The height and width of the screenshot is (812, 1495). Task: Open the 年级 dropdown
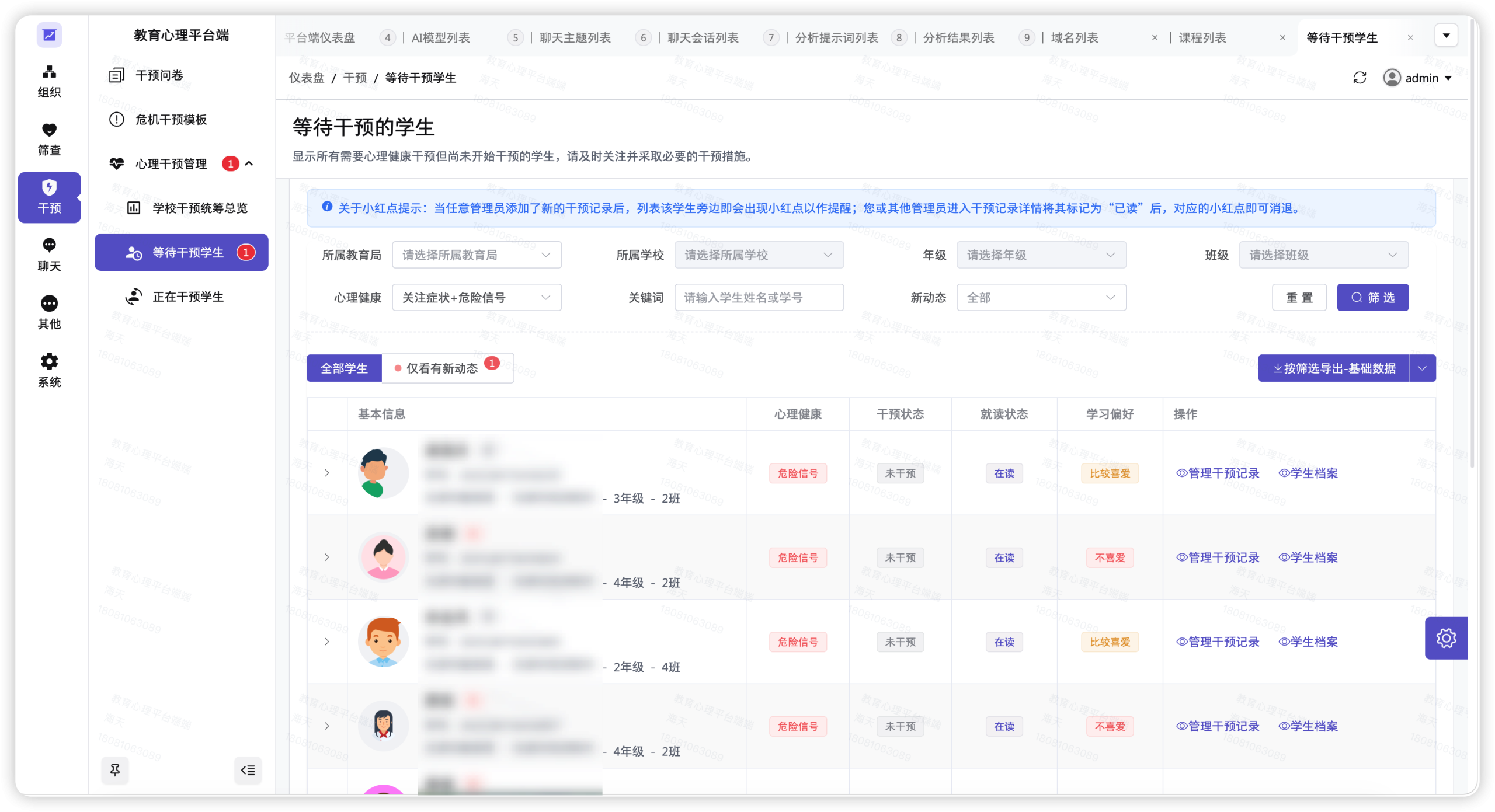click(1041, 255)
